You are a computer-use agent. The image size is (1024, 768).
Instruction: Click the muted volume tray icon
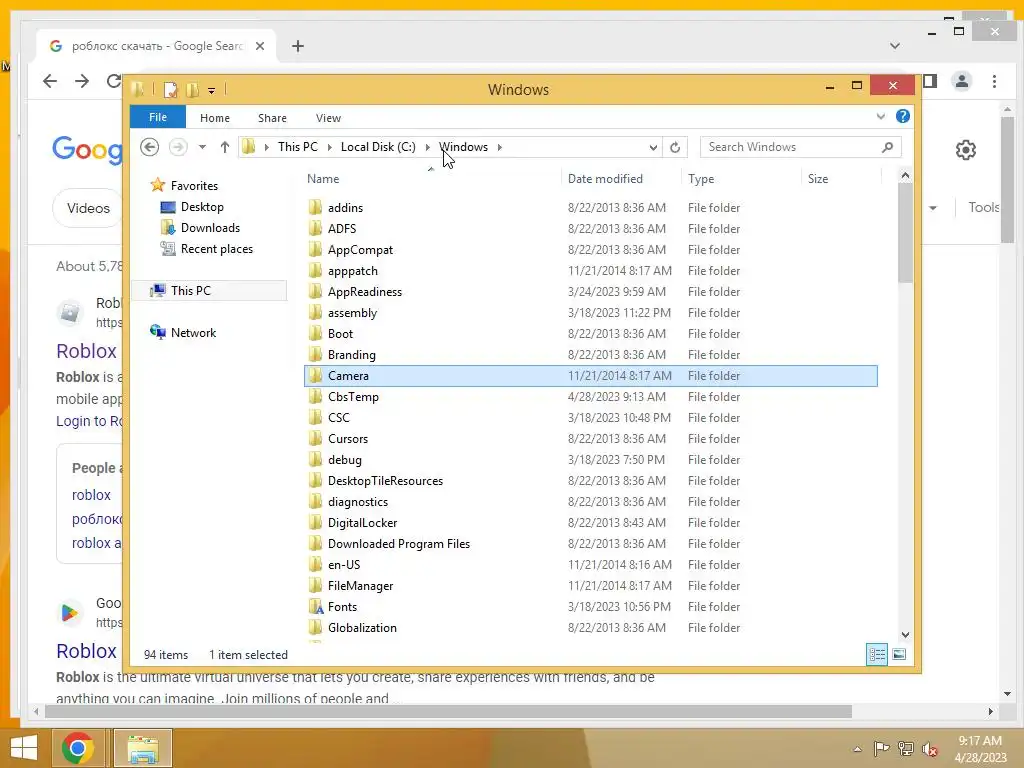tap(929, 748)
